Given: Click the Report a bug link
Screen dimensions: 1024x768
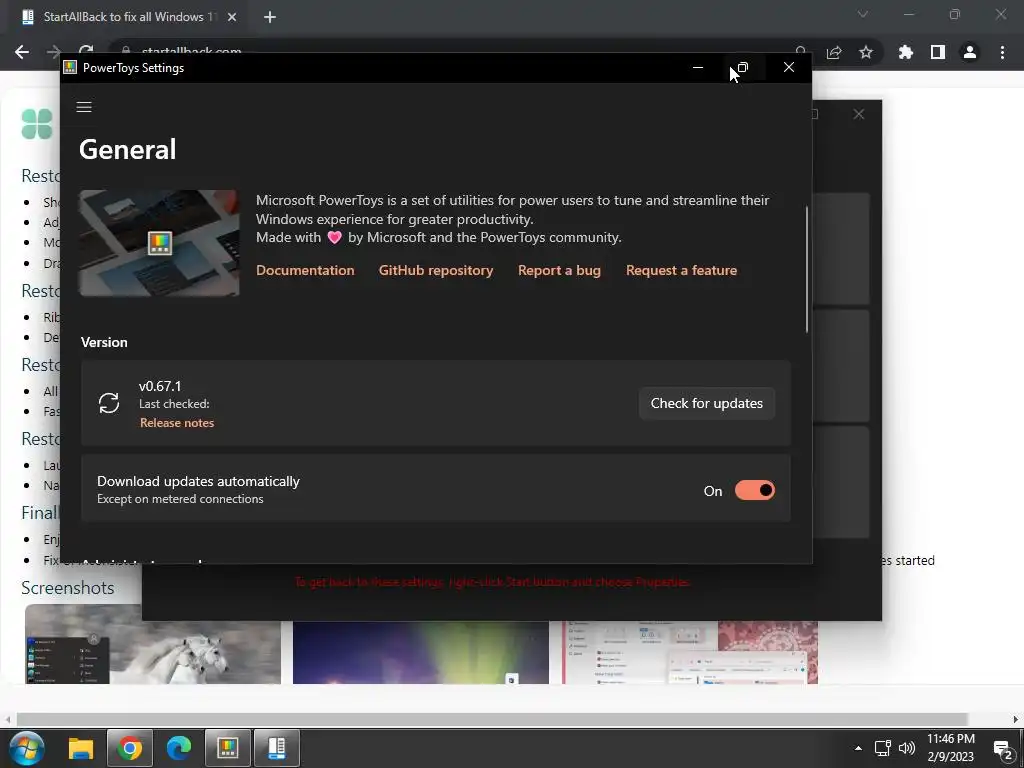Looking at the screenshot, I should point(559,270).
